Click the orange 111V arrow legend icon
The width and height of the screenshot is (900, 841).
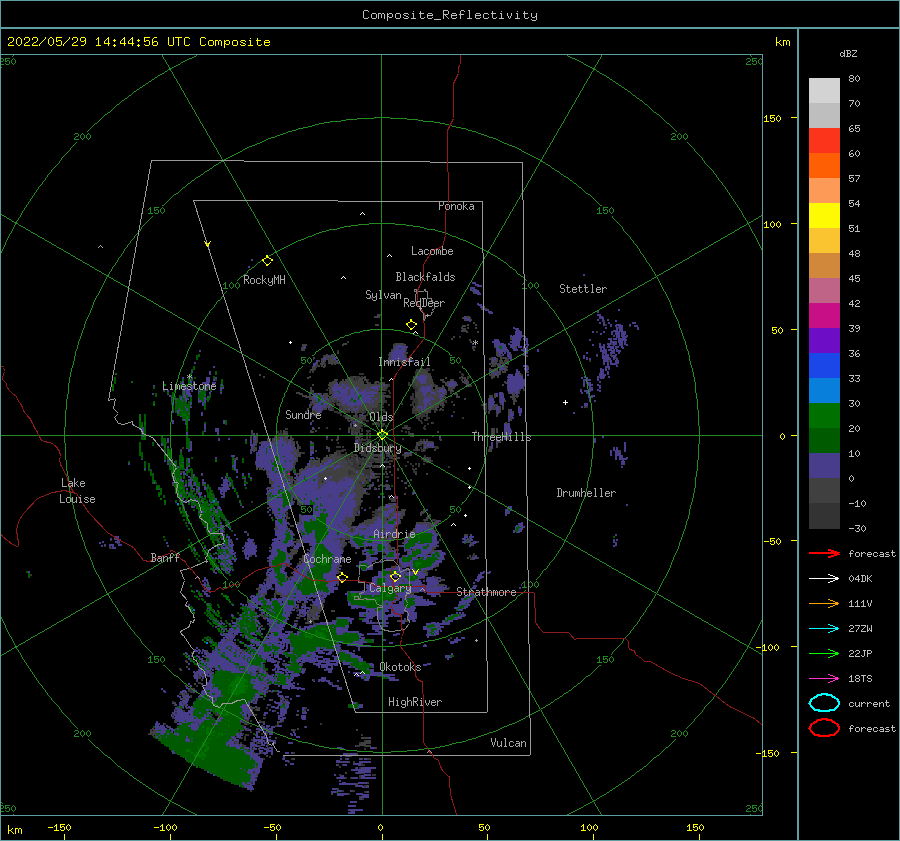(824, 603)
